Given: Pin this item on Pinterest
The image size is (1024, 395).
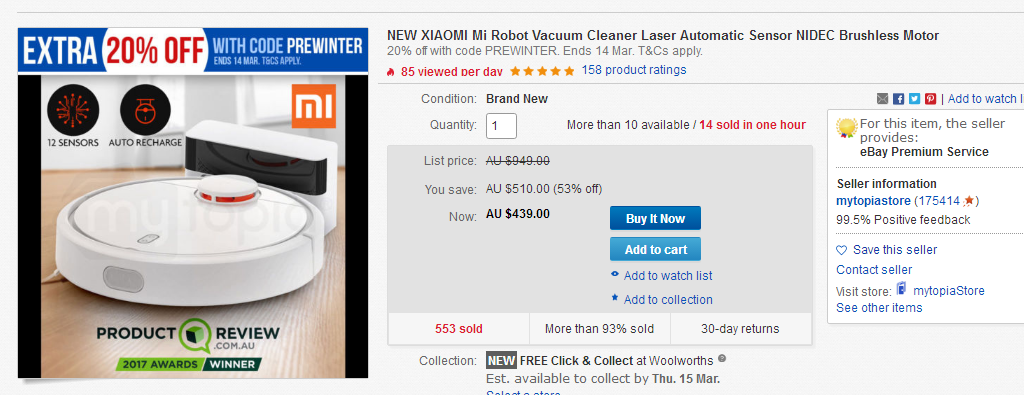Looking at the screenshot, I should tap(930, 99).
